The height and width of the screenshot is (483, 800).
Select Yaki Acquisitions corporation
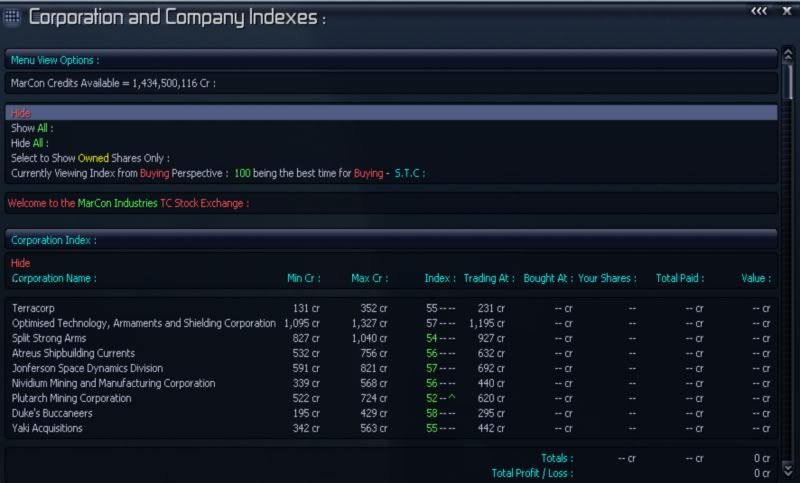(47, 429)
